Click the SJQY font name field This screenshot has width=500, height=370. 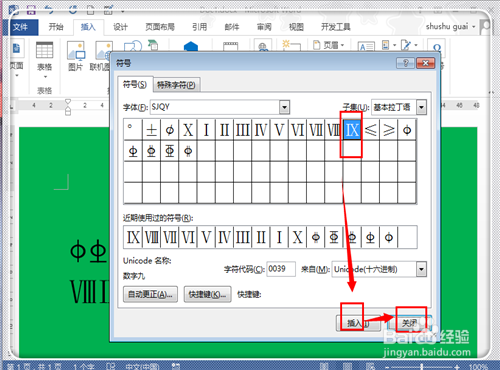pyautogui.click(x=215, y=107)
